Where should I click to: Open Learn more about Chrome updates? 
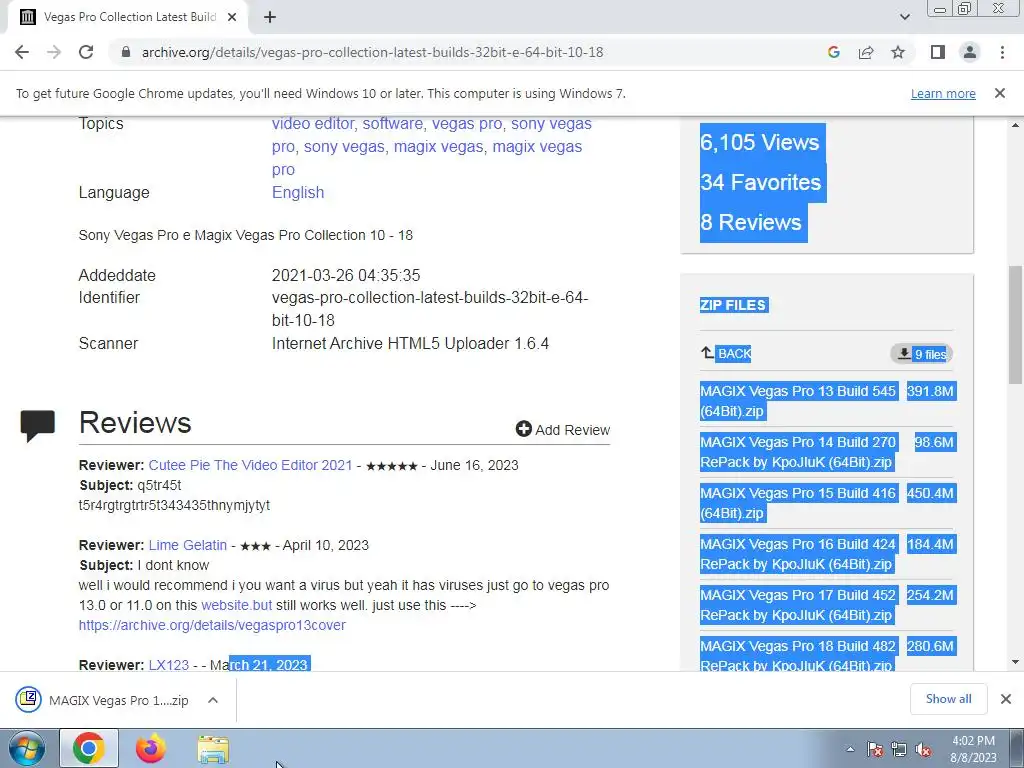(943, 94)
